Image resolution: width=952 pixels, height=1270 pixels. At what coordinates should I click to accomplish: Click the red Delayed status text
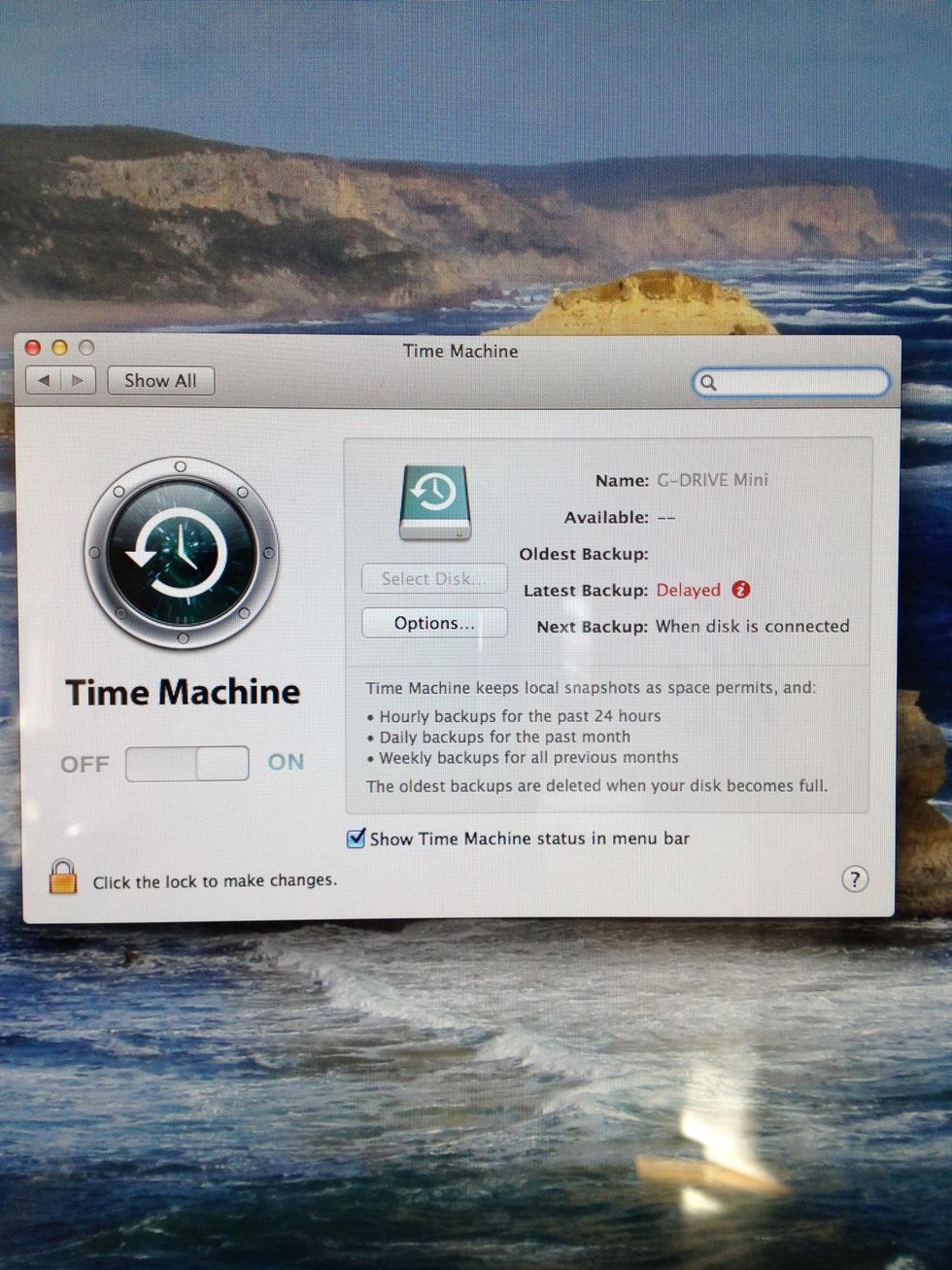(688, 590)
